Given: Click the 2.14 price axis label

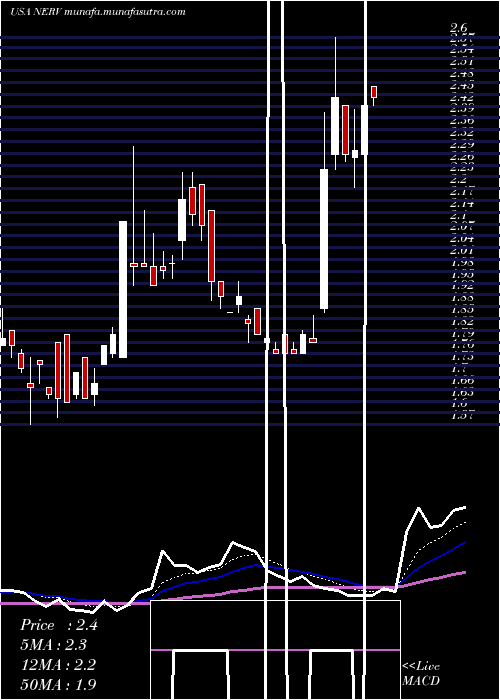Looking at the screenshot, I should [x=462, y=204].
